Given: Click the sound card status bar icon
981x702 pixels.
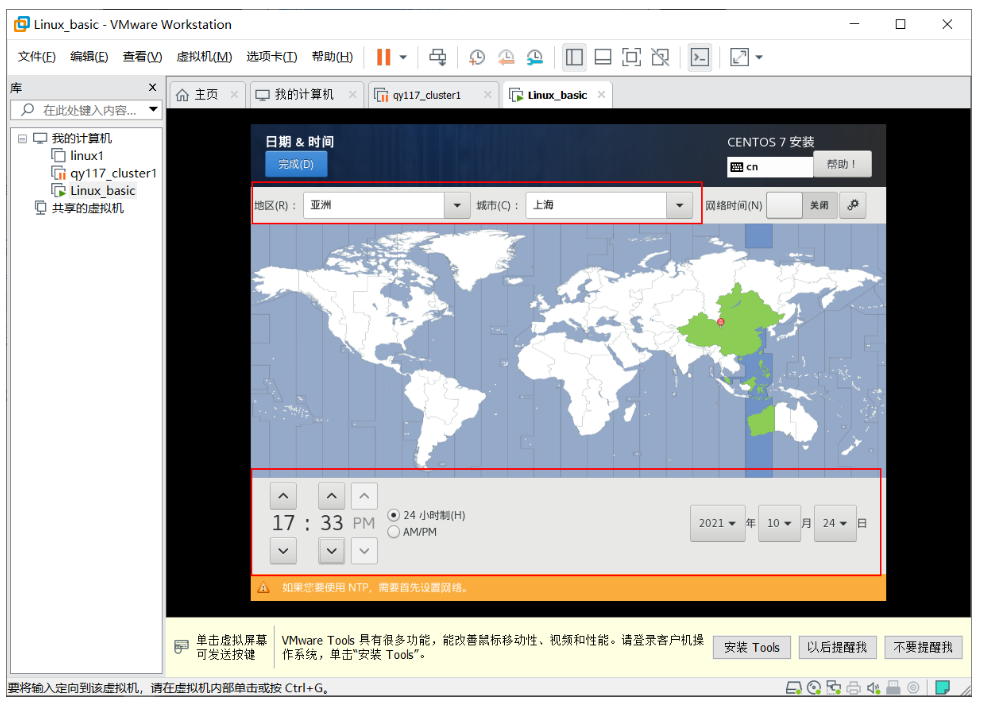Looking at the screenshot, I should point(873,688).
